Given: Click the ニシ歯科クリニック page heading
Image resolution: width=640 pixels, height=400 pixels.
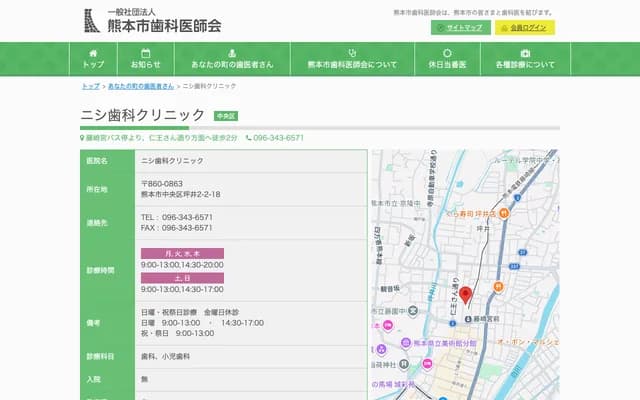Looking at the screenshot, I should 142,115.
